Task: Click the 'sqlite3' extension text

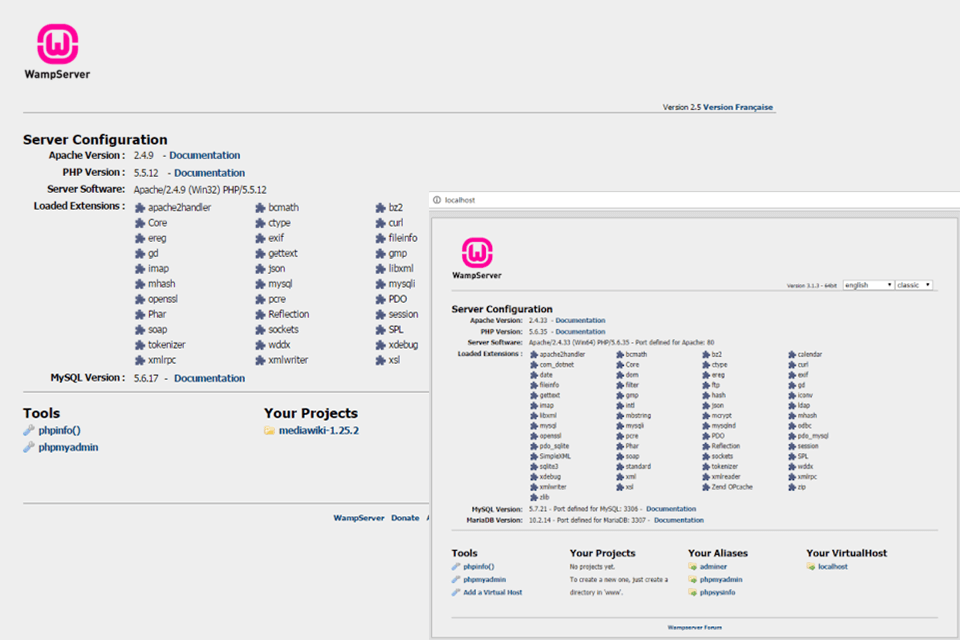Action: [x=549, y=467]
